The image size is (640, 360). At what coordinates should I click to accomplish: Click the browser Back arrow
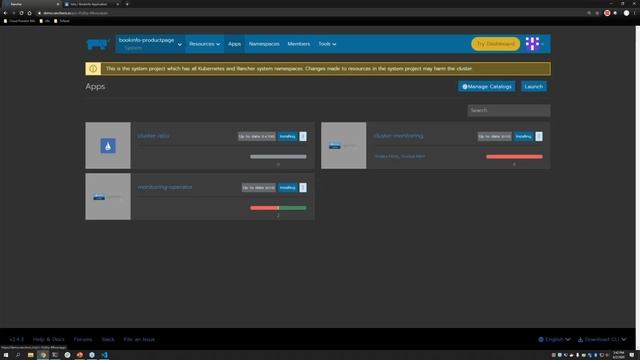point(5,13)
